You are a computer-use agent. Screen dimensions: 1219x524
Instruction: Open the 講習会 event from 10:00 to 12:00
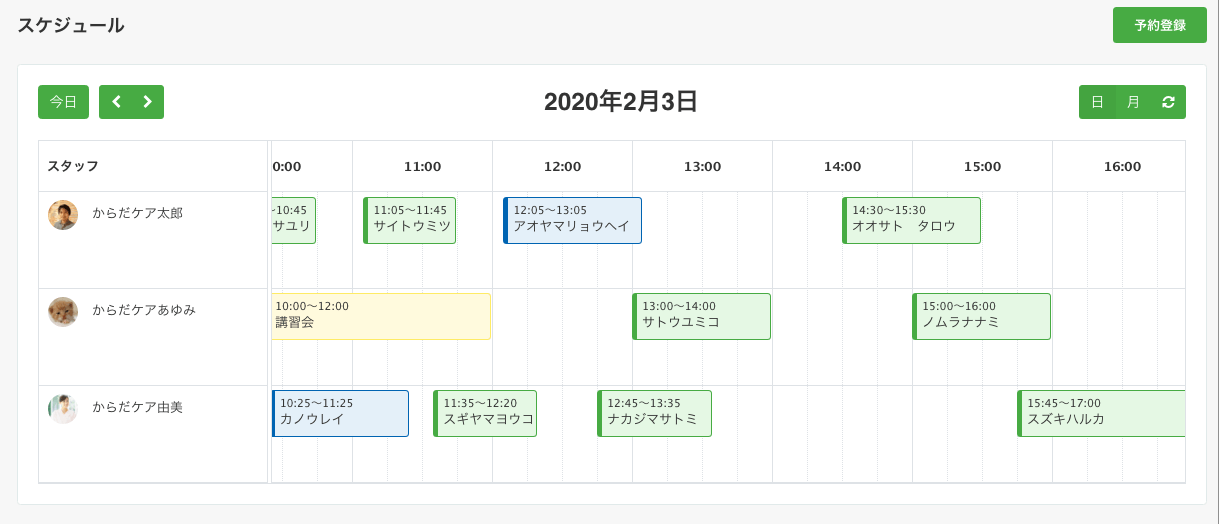click(381, 316)
